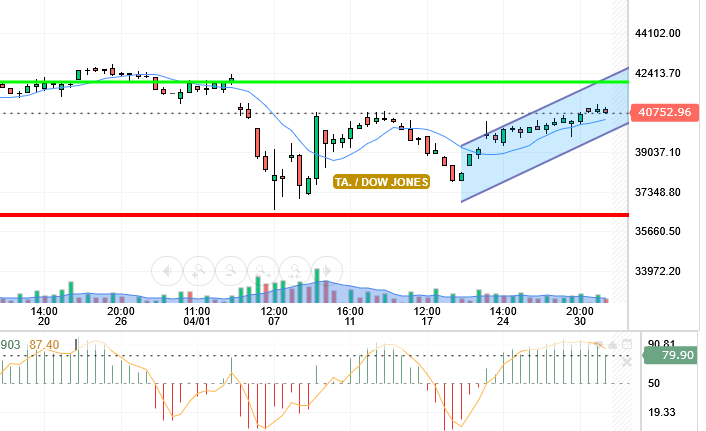Click time axis label 20:00 30
The width and height of the screenshot is (706, 431).
tap(580, 316)
